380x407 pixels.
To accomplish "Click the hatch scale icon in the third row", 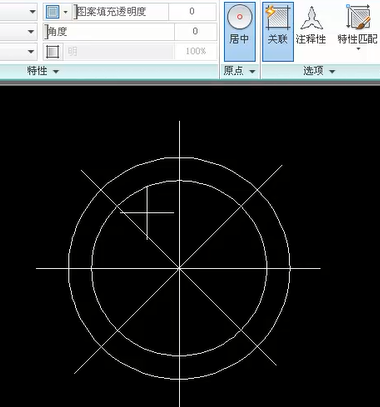I will (x=53, y=52).
